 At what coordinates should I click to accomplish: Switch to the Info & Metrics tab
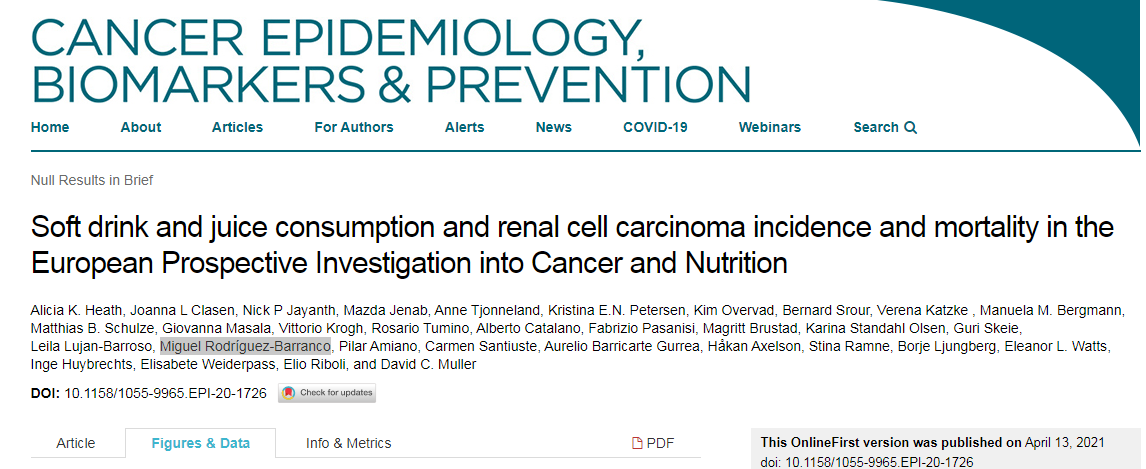(348, 443)
